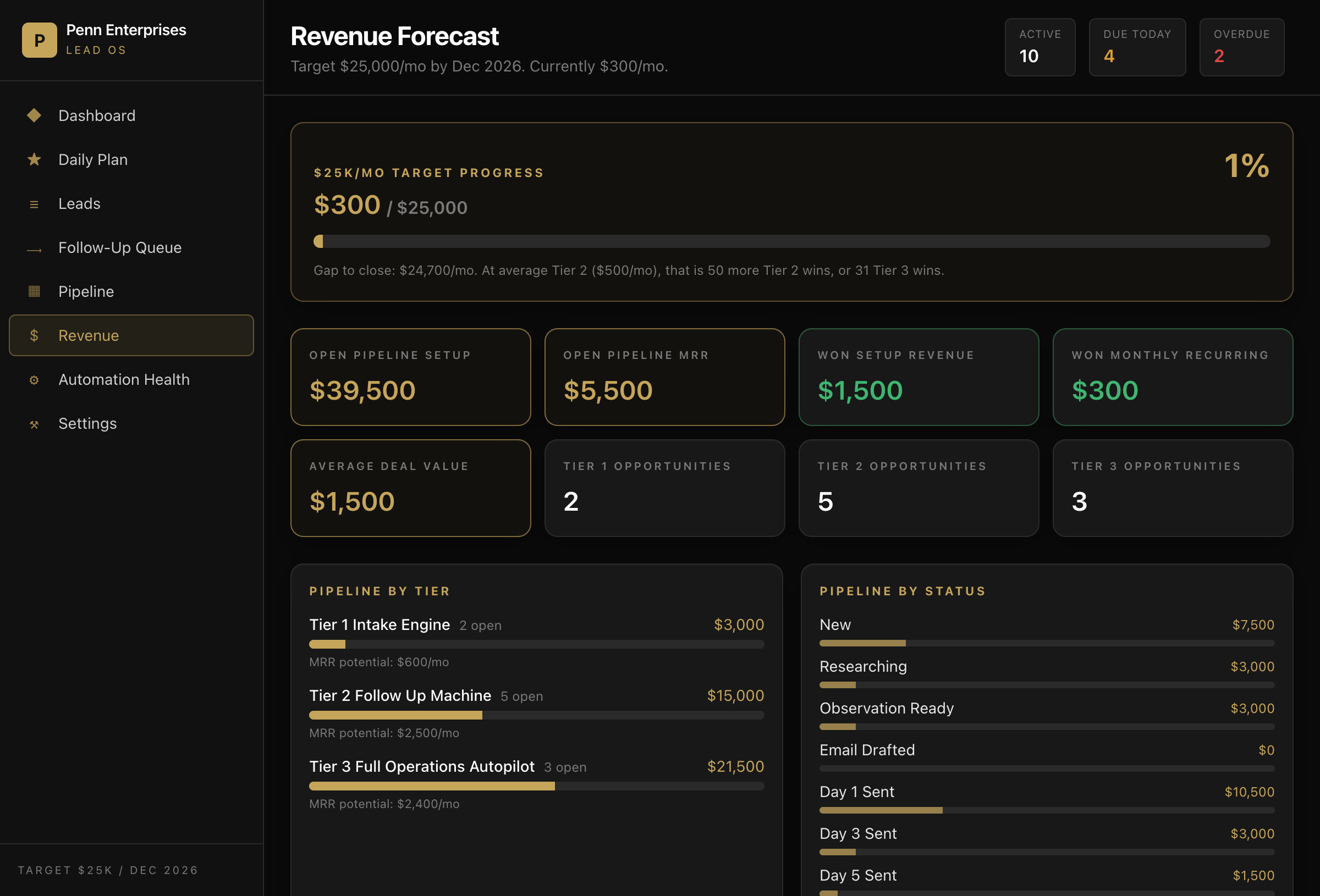Click the Average Deal Value card

(411, 488)
